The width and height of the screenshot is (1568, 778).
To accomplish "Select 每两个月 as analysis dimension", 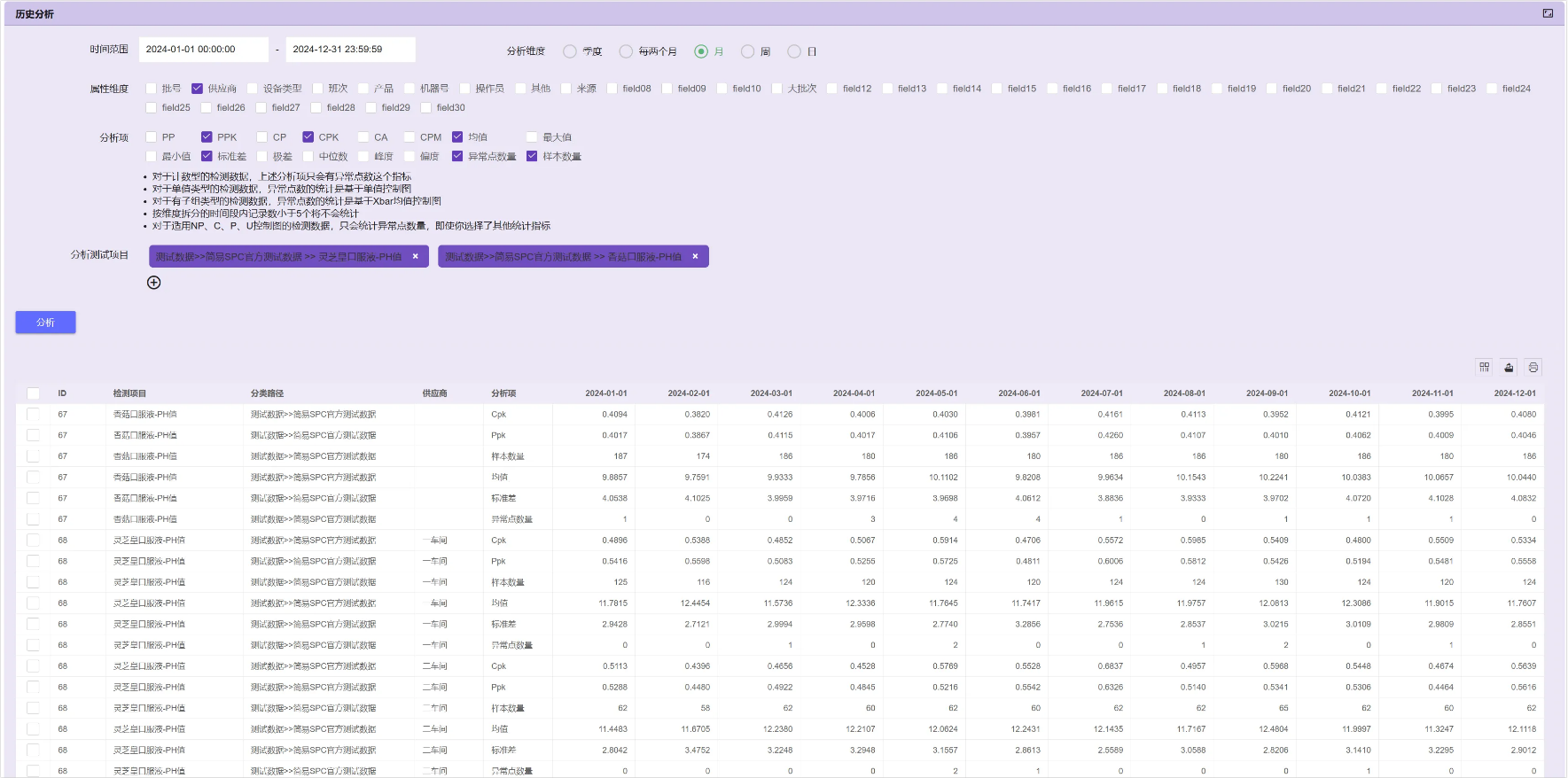I will 626,51.
